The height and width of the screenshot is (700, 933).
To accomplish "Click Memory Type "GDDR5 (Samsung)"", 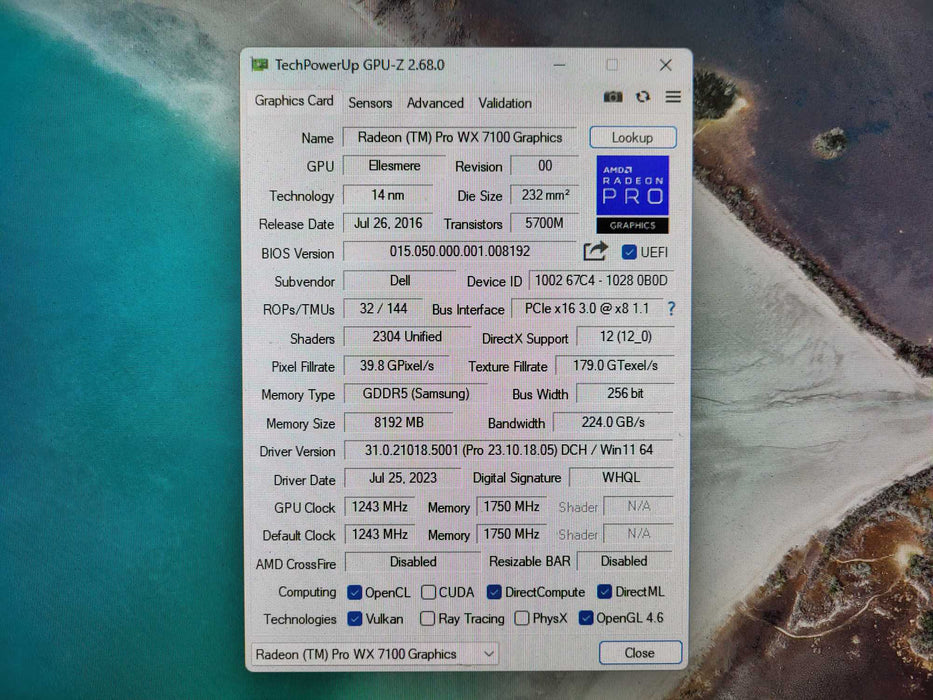I will point(416,393).
